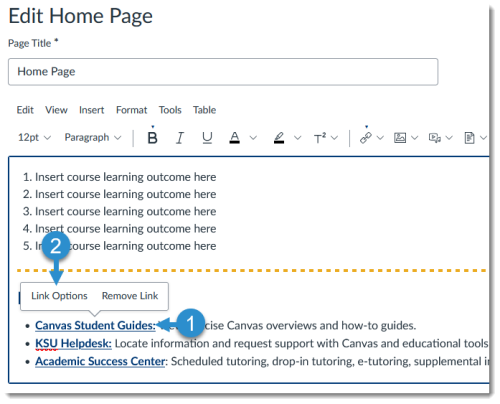Open the Edit menu
This screenshot has width=500, height=404.
click(25, 110)
